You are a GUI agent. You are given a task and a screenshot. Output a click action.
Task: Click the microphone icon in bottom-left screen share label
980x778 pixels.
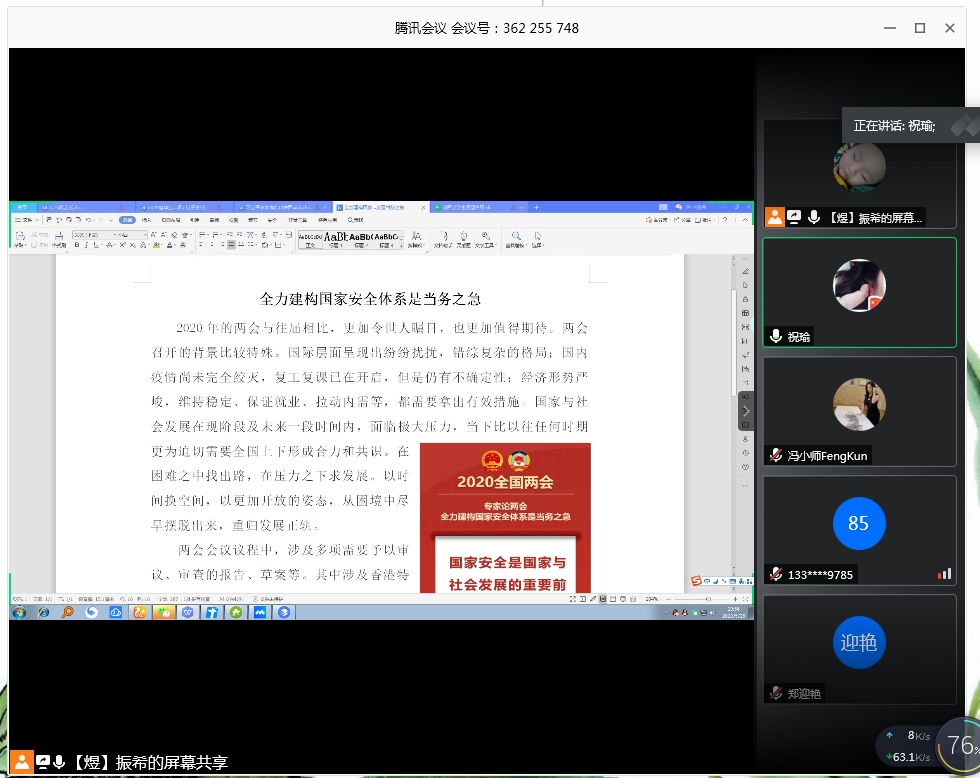click(x=59, y=762)
